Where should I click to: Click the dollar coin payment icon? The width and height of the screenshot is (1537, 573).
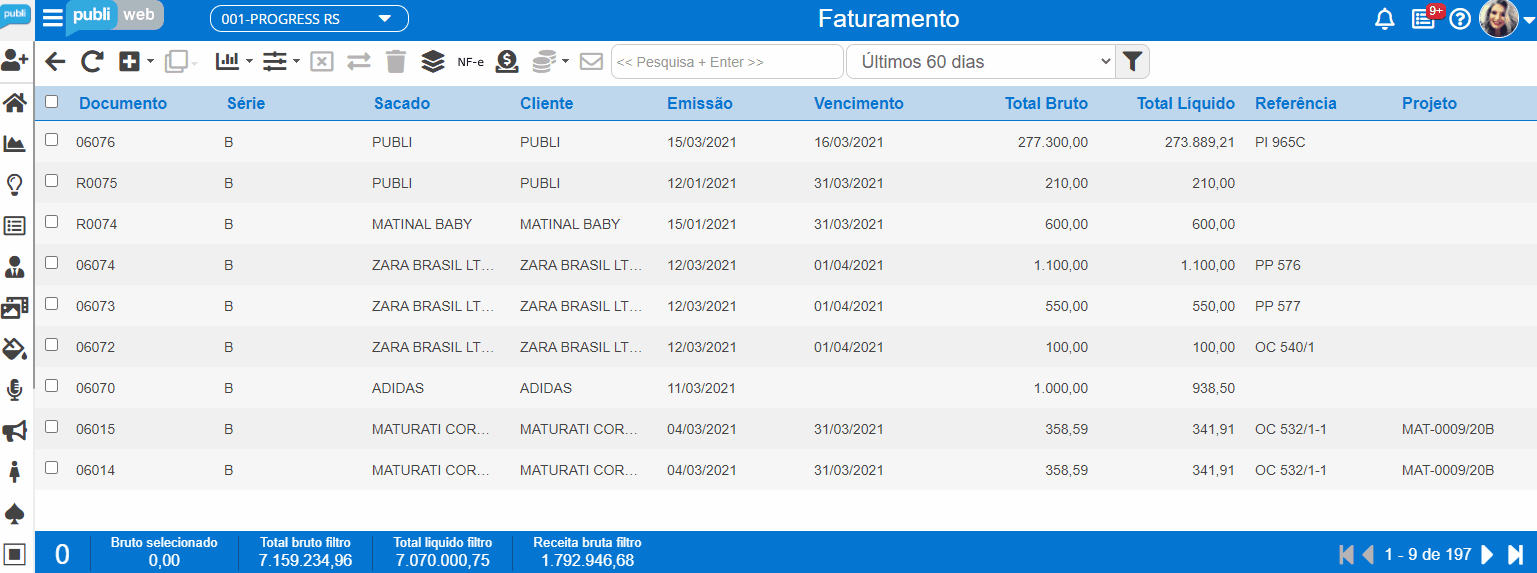tap(507, 62)
